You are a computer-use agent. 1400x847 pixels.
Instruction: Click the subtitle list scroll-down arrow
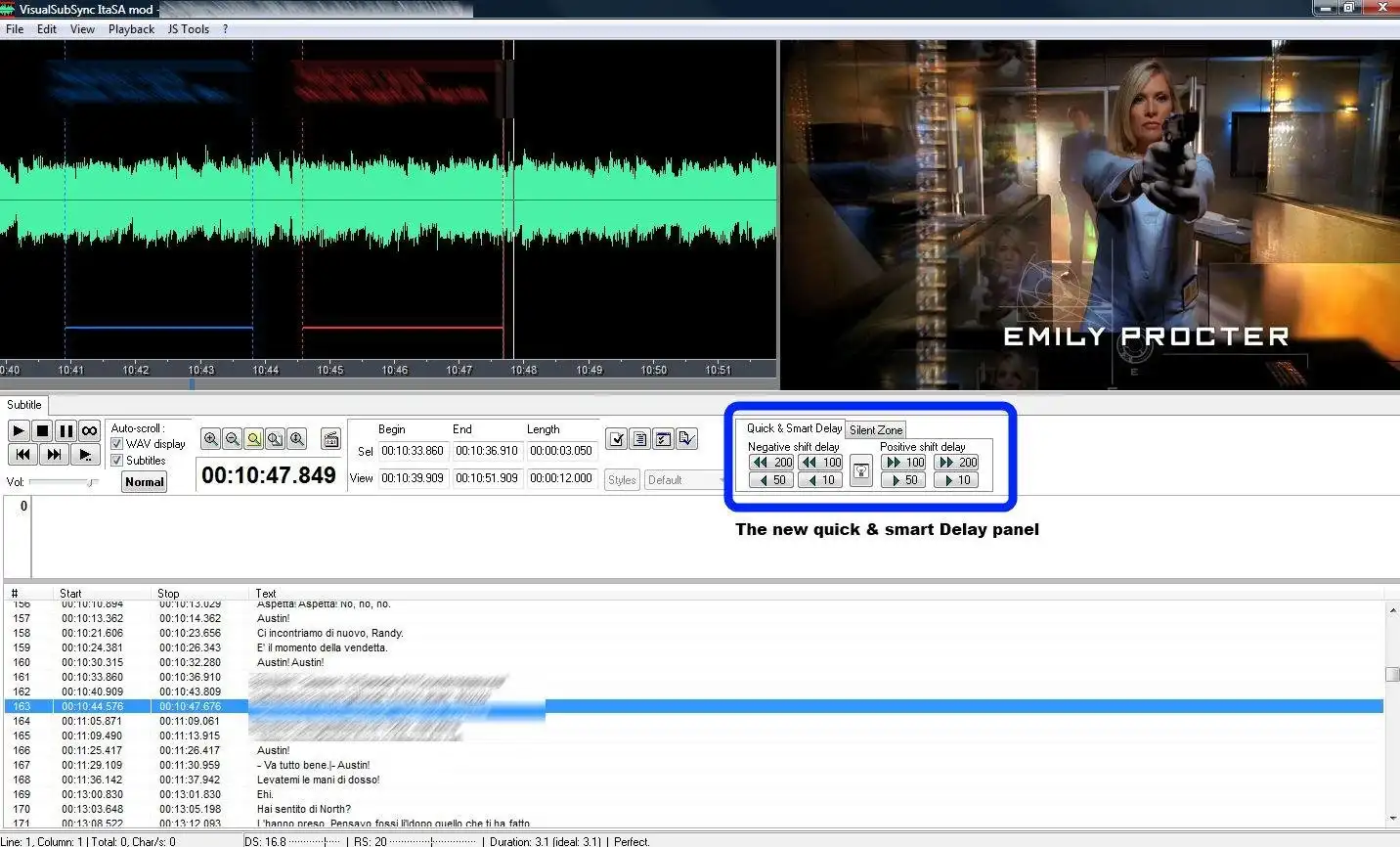click(1392, 818)
